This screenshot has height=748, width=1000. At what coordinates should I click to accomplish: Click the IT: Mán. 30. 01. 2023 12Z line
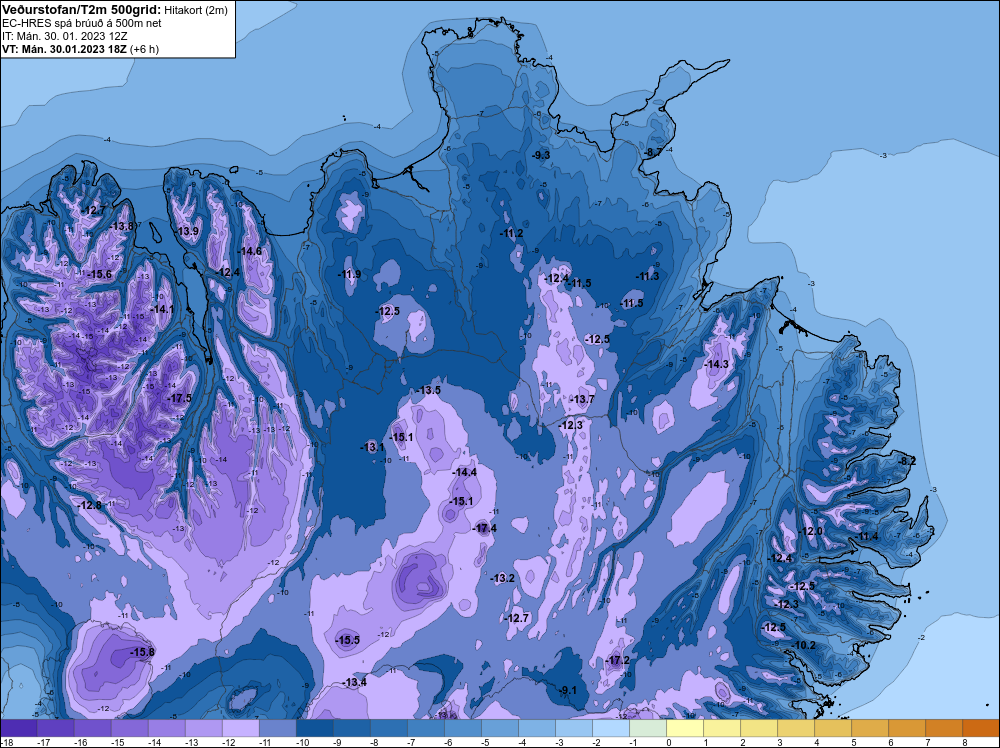[x=64, y=36]
